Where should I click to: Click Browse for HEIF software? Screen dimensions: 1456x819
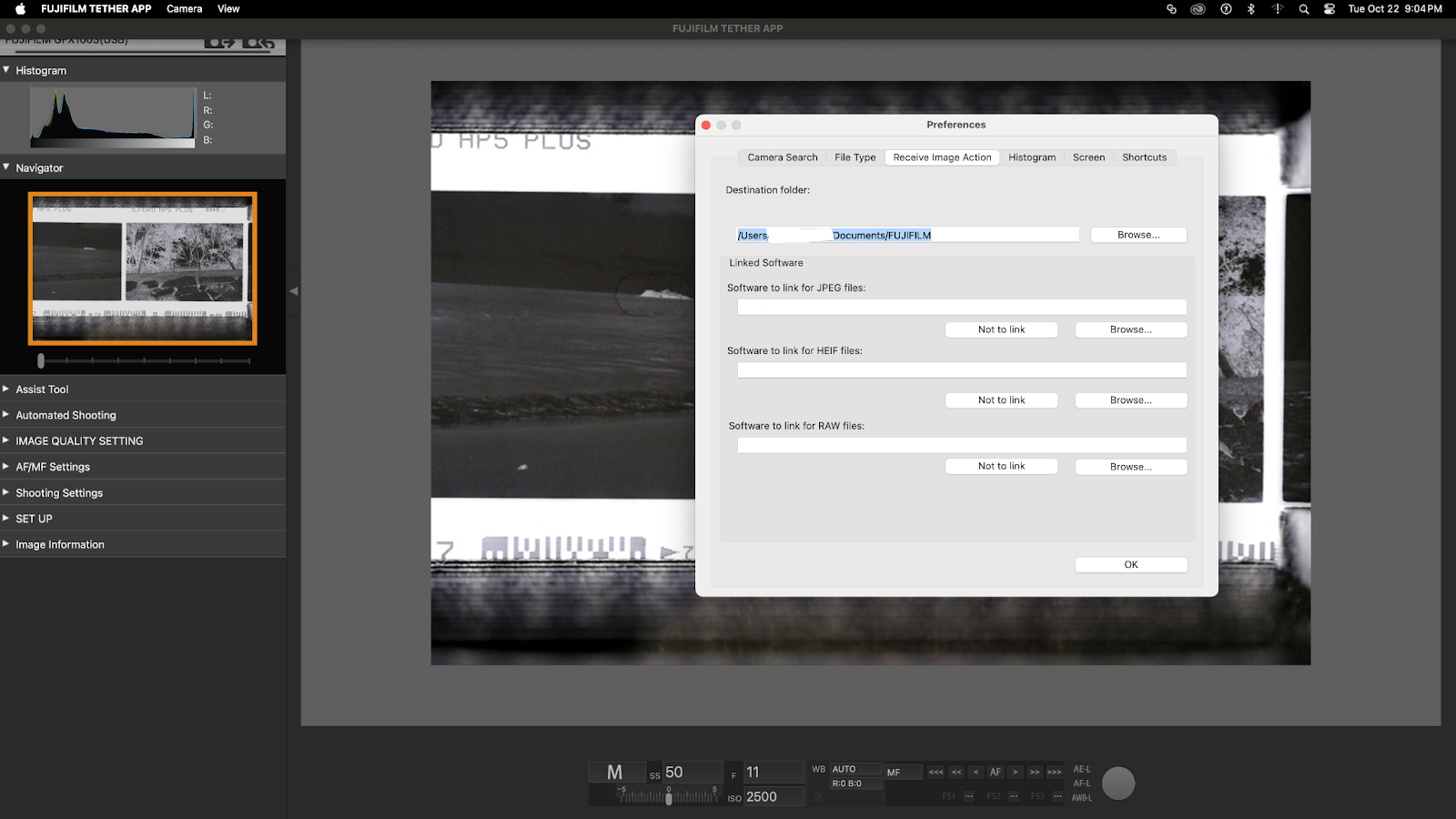tap(1131, 400)
